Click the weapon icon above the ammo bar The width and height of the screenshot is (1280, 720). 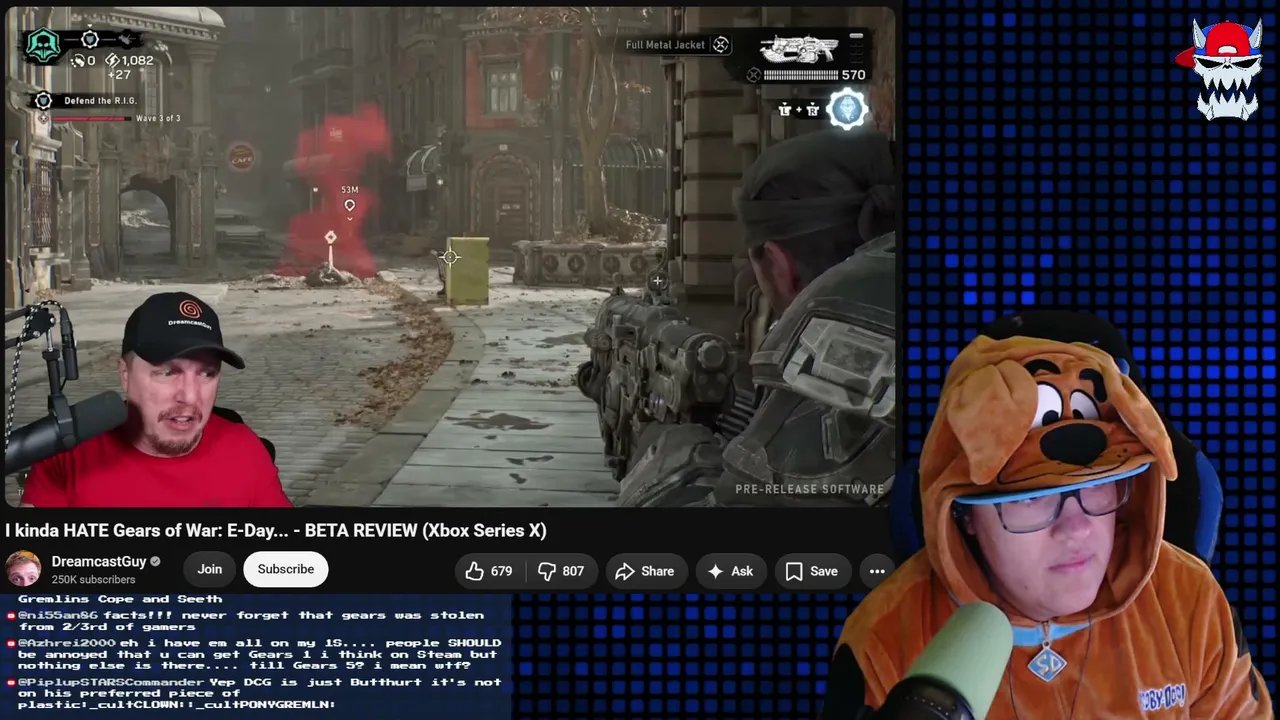[797, 49]
